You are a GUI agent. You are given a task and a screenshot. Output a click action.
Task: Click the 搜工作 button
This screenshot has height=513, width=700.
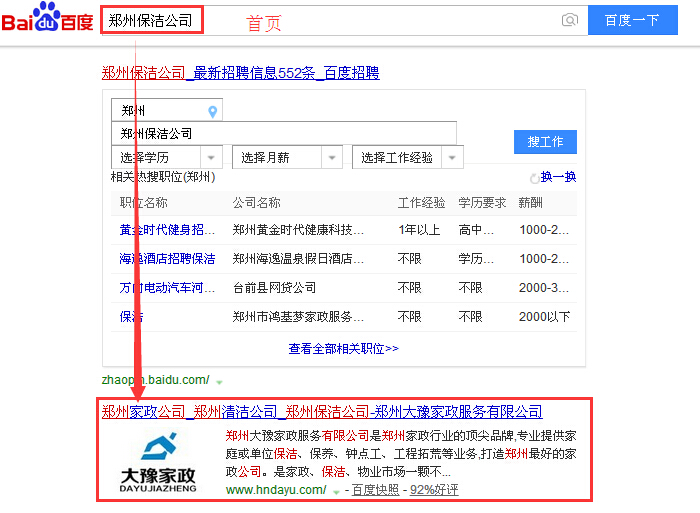pyautogui.click(x=545, y=142)
